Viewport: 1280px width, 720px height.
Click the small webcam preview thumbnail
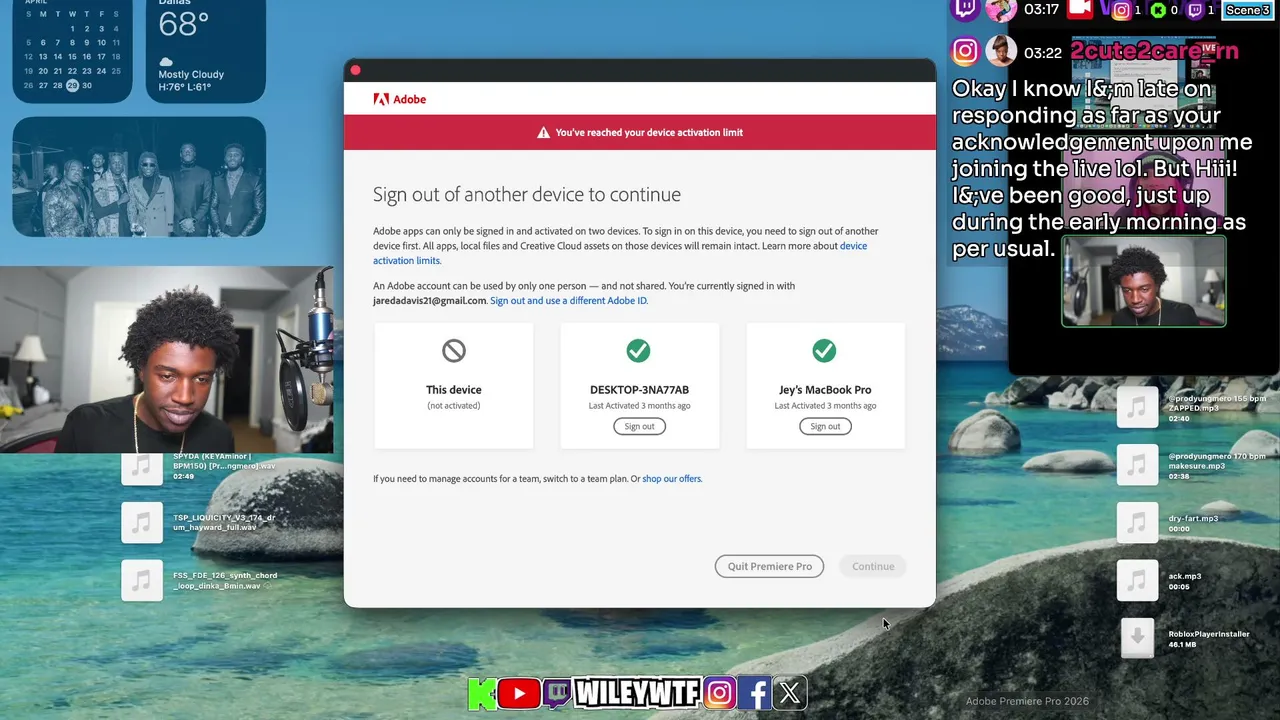point(1143,281)
